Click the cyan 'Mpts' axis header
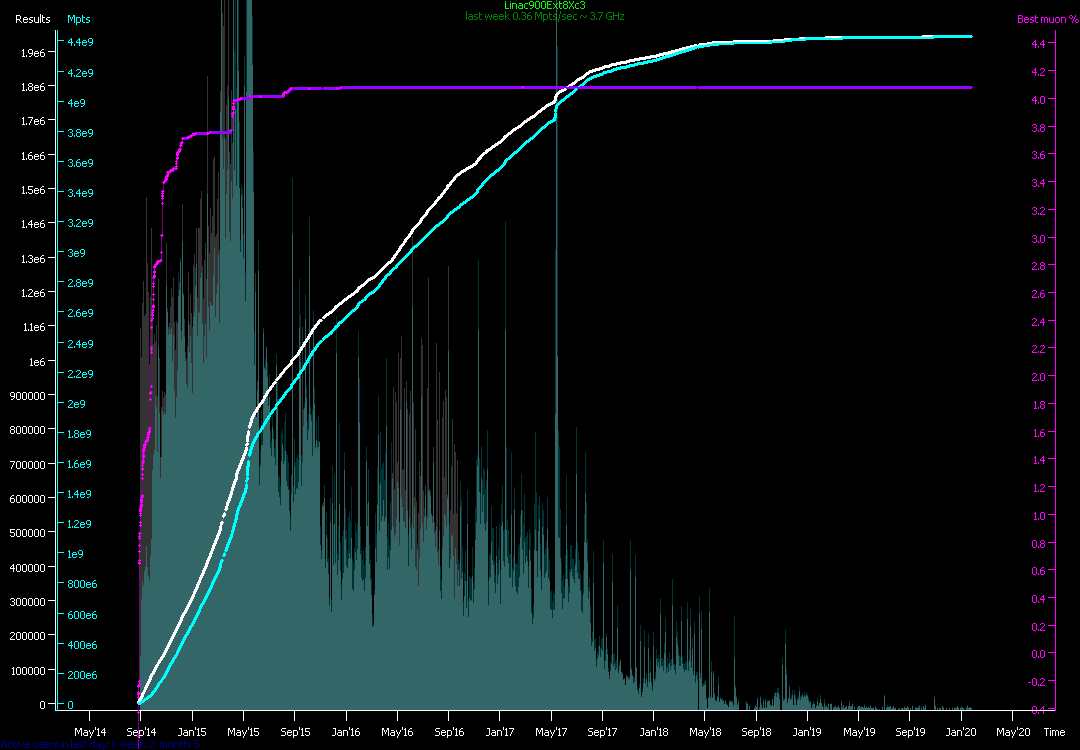 pos(78,19)
